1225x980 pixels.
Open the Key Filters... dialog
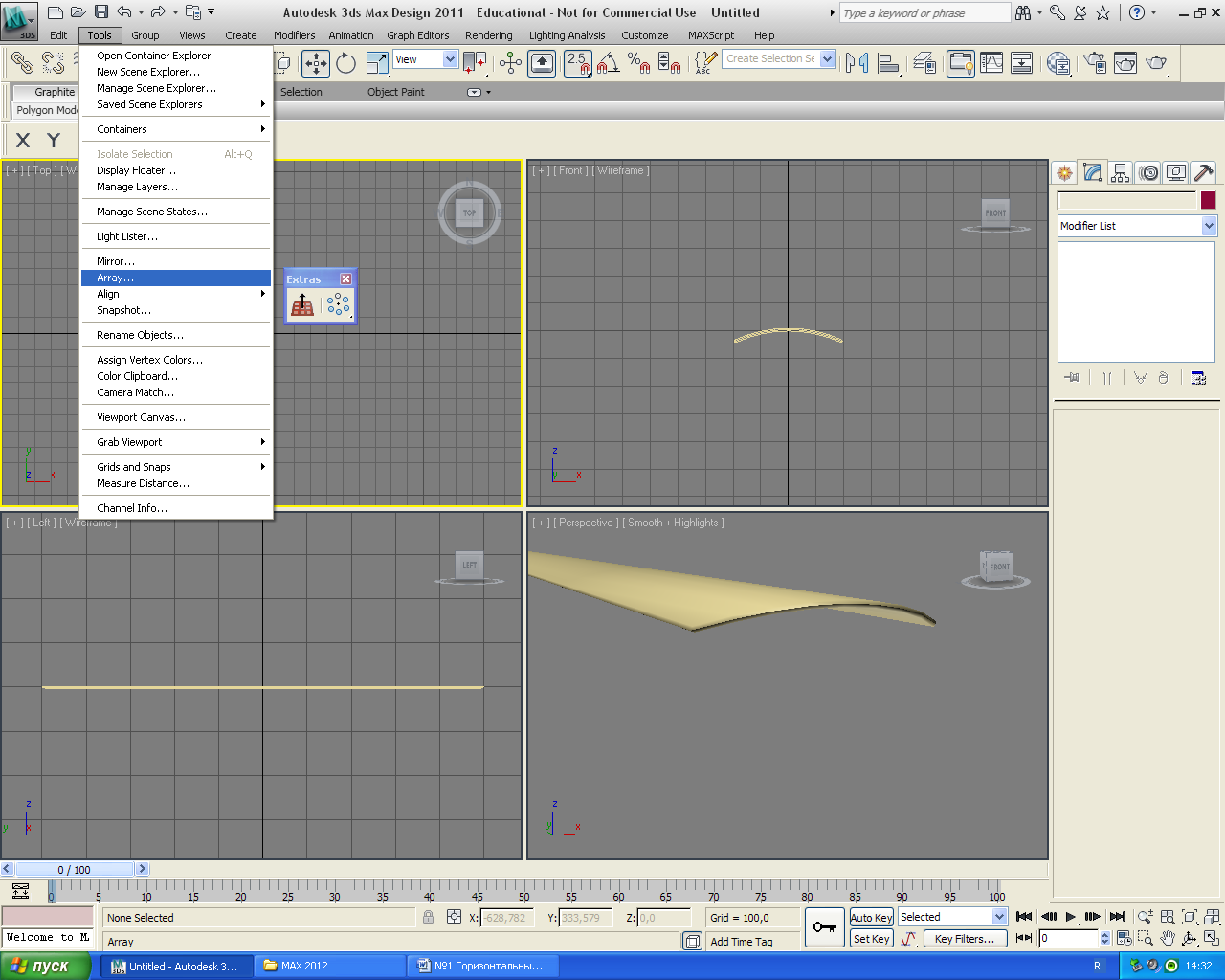pyautogui.click(x=965, y=939)
